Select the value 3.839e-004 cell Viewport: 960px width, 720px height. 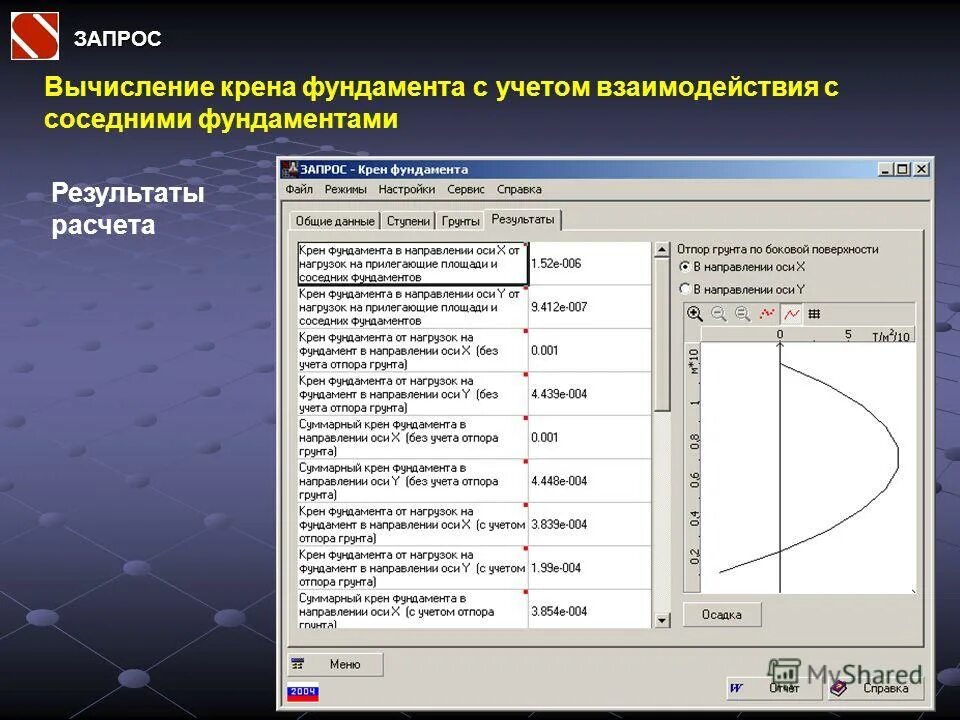[590, 525]
